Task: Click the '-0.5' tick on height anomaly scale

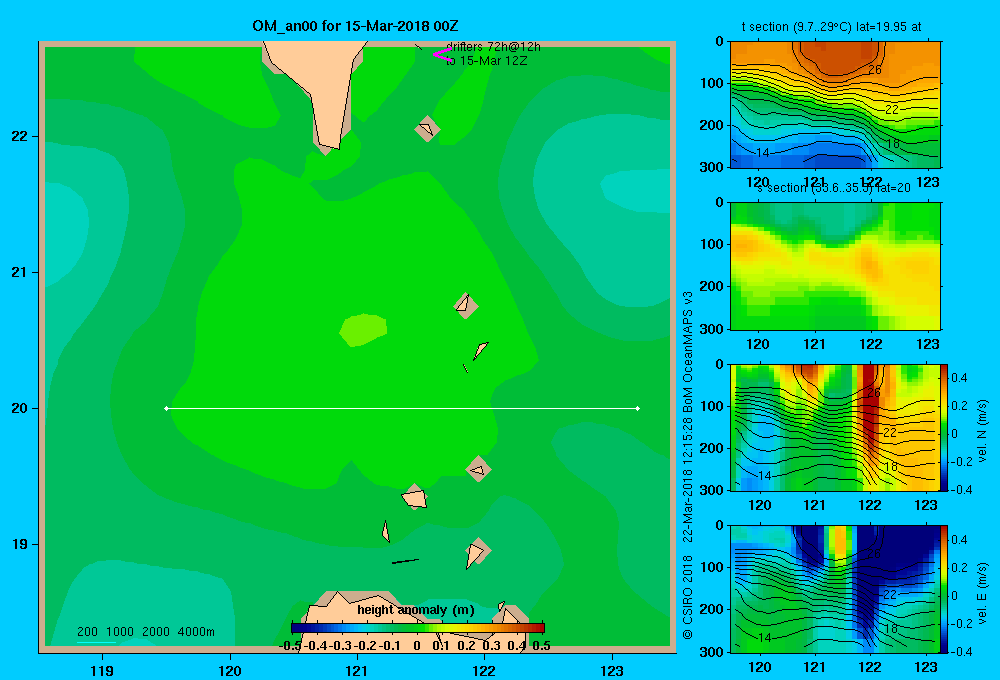Action: 290,646
